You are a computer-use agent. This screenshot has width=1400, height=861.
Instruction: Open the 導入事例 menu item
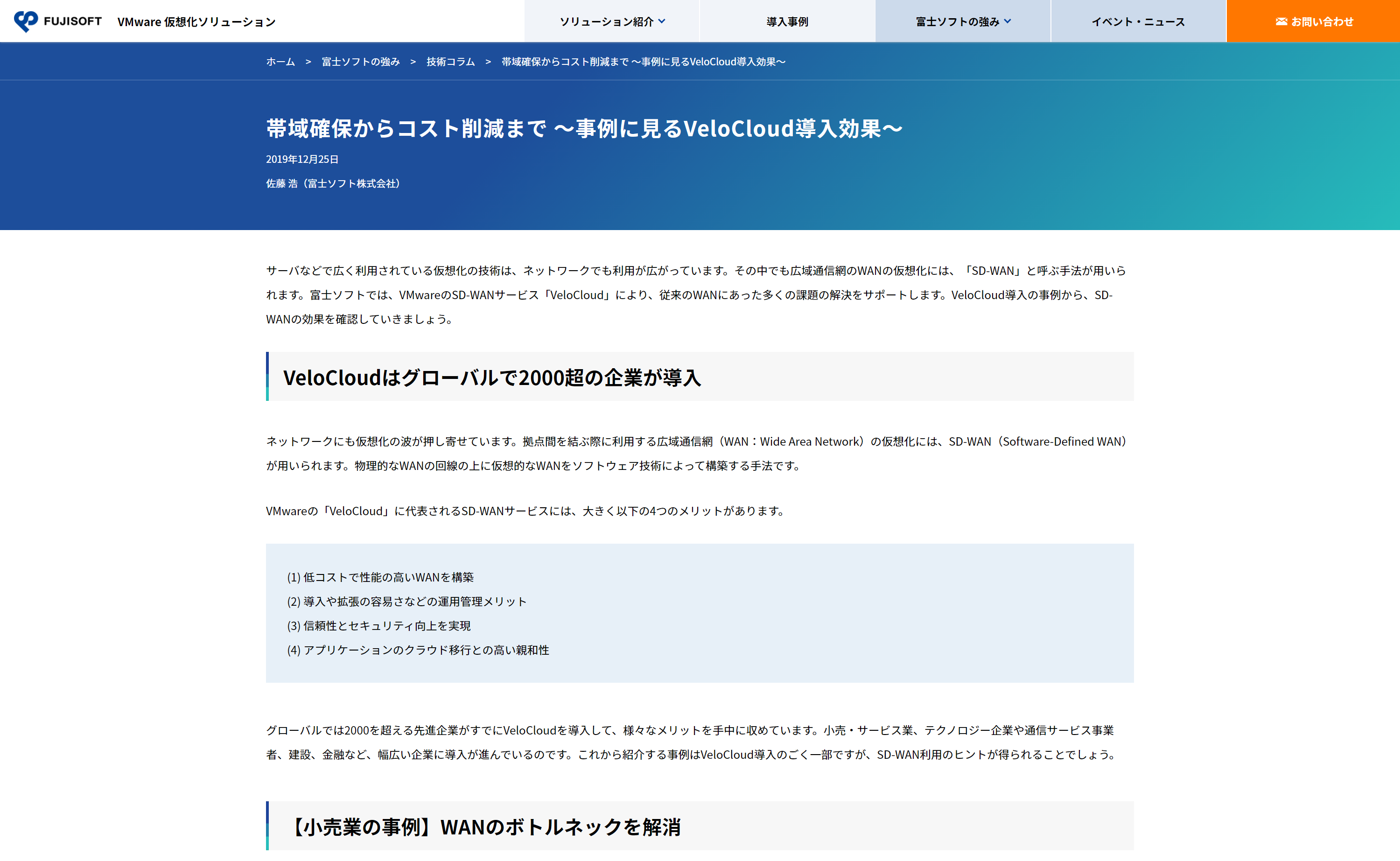[787, 21]
